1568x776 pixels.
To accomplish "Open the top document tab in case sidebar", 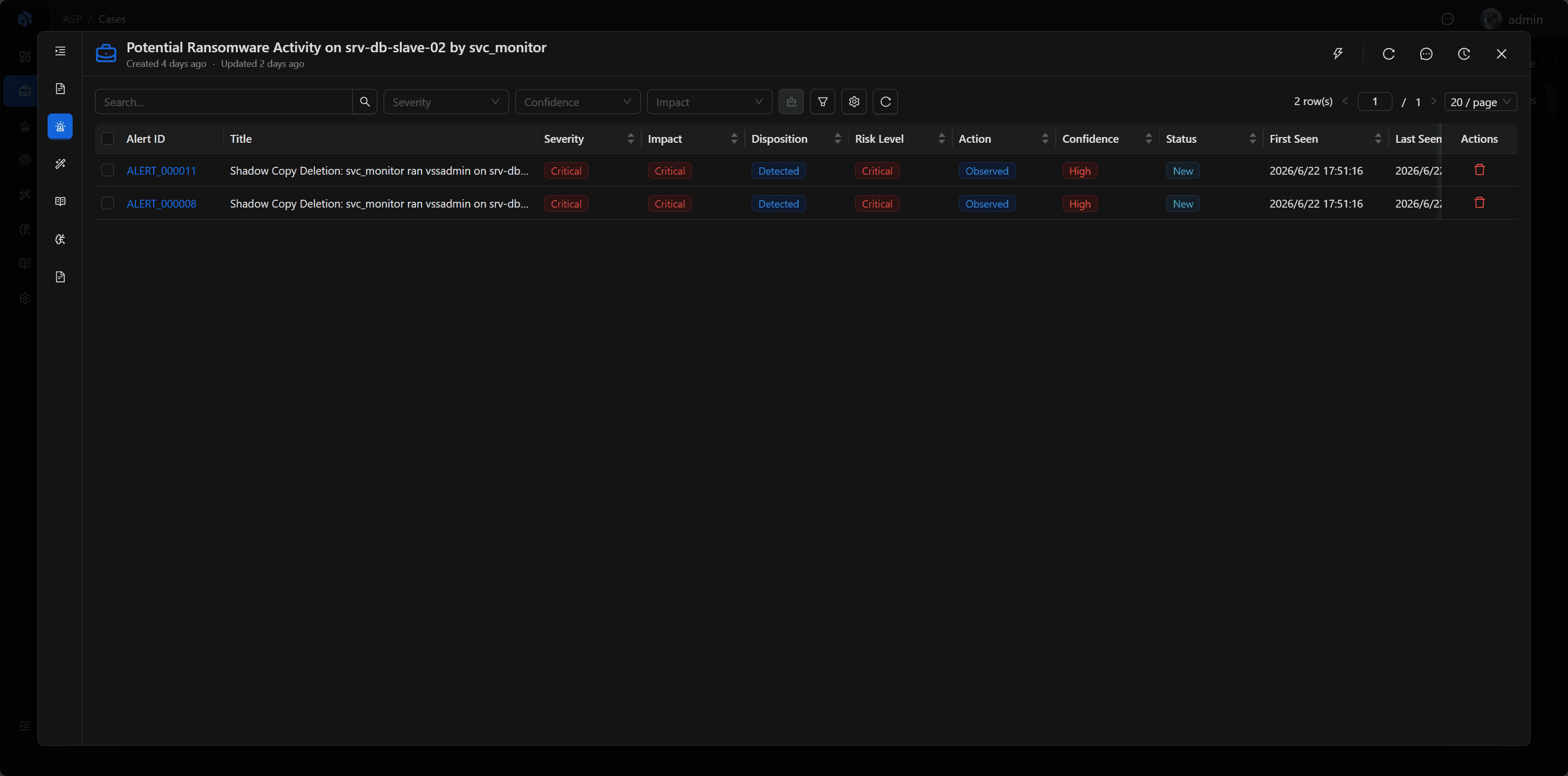I will [x=60, y=89].
